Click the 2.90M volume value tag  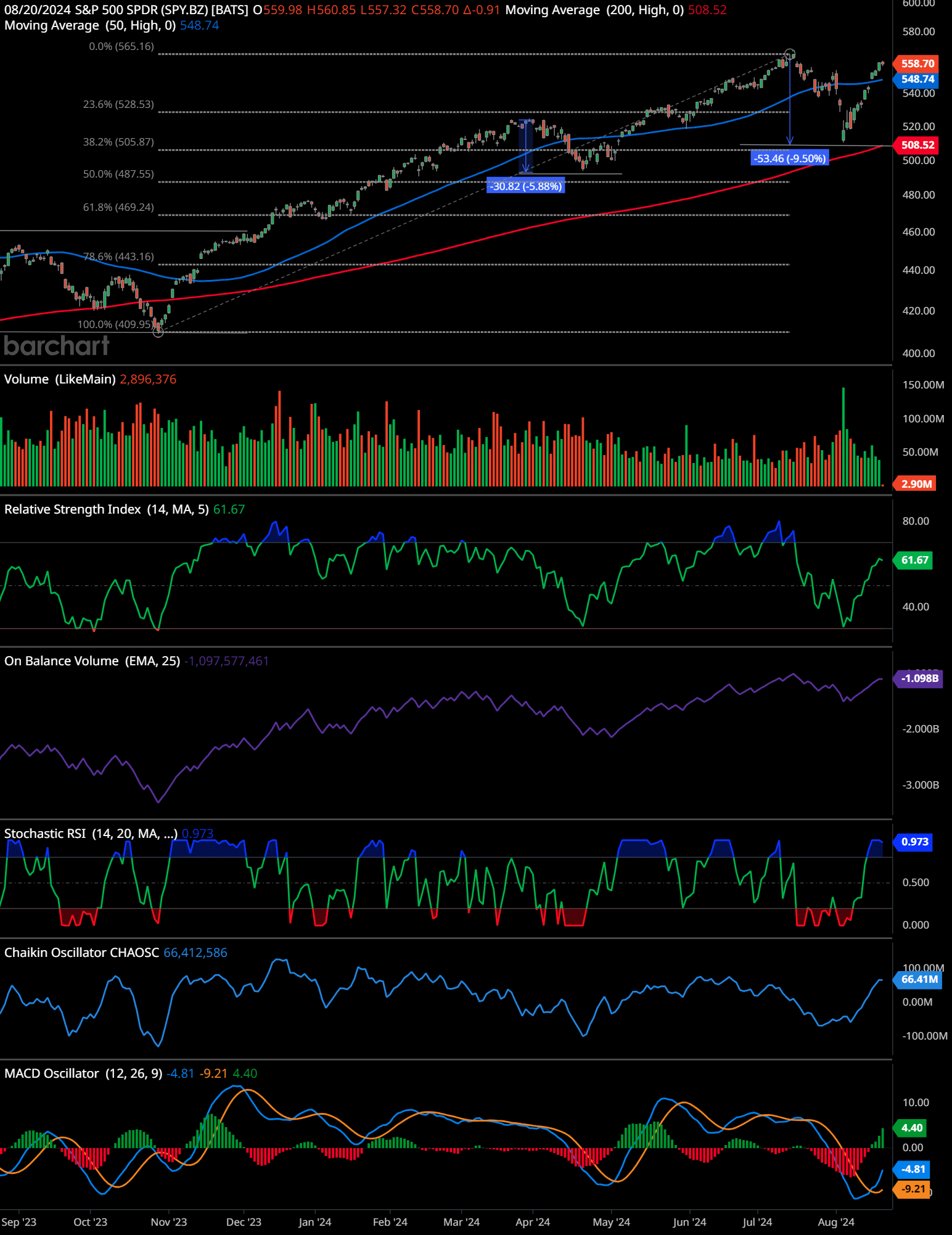915,484
